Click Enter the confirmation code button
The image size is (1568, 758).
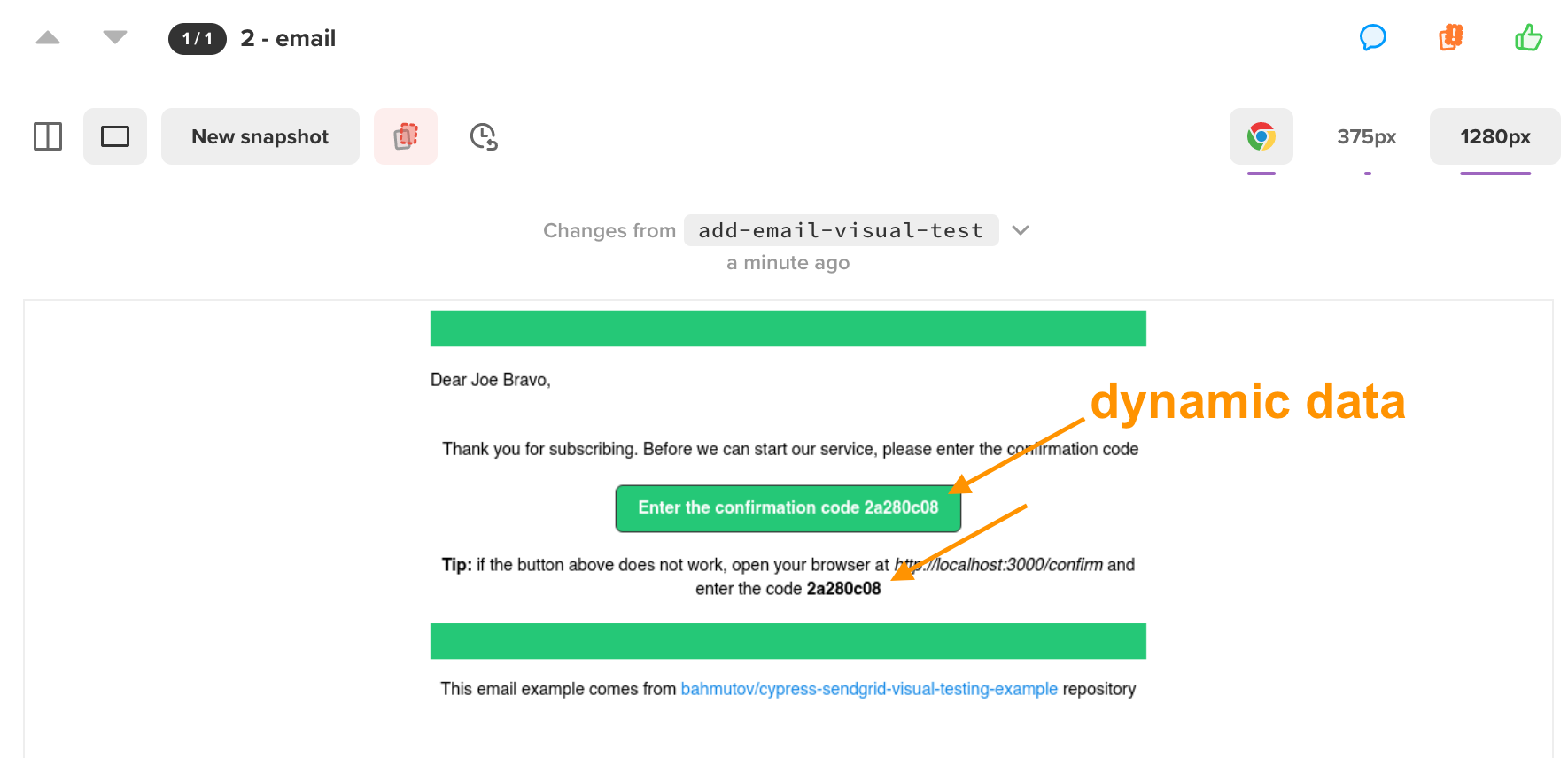point(788,508)
